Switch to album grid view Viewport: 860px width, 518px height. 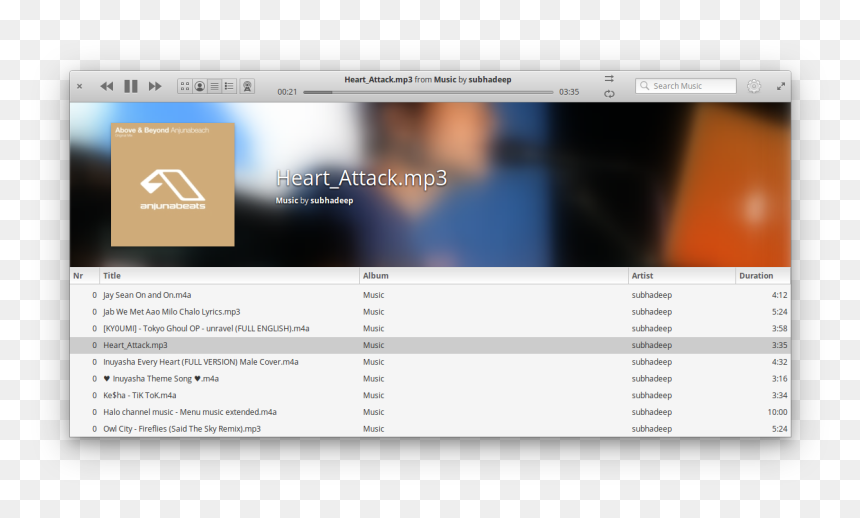coord(185,86)
